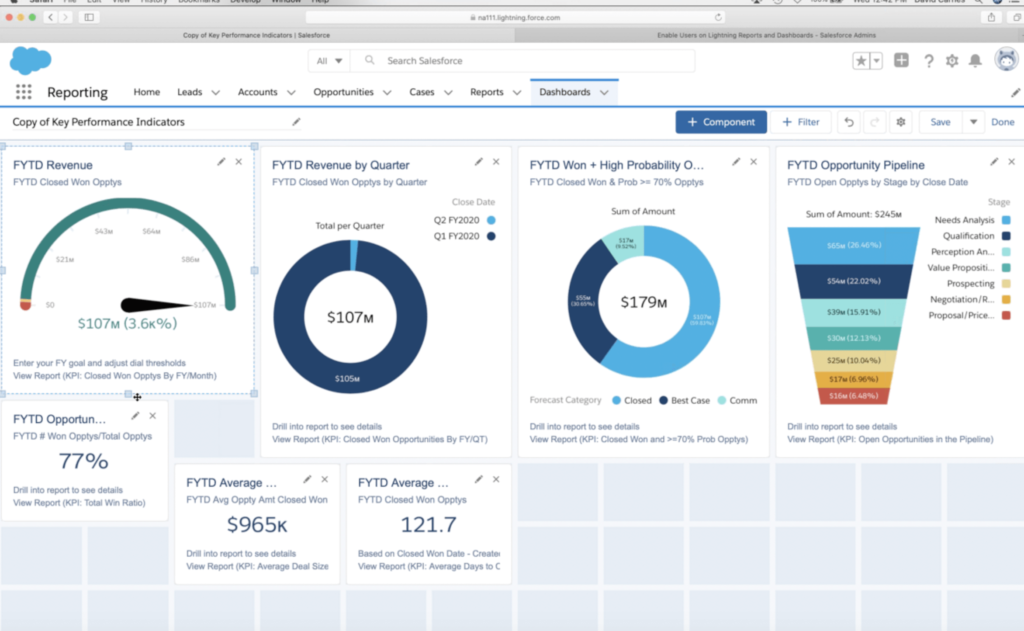Click the redo arrow in dashboard toolbar
The height and width of the screenshot is (631, 1024).
tap(874, 122)
